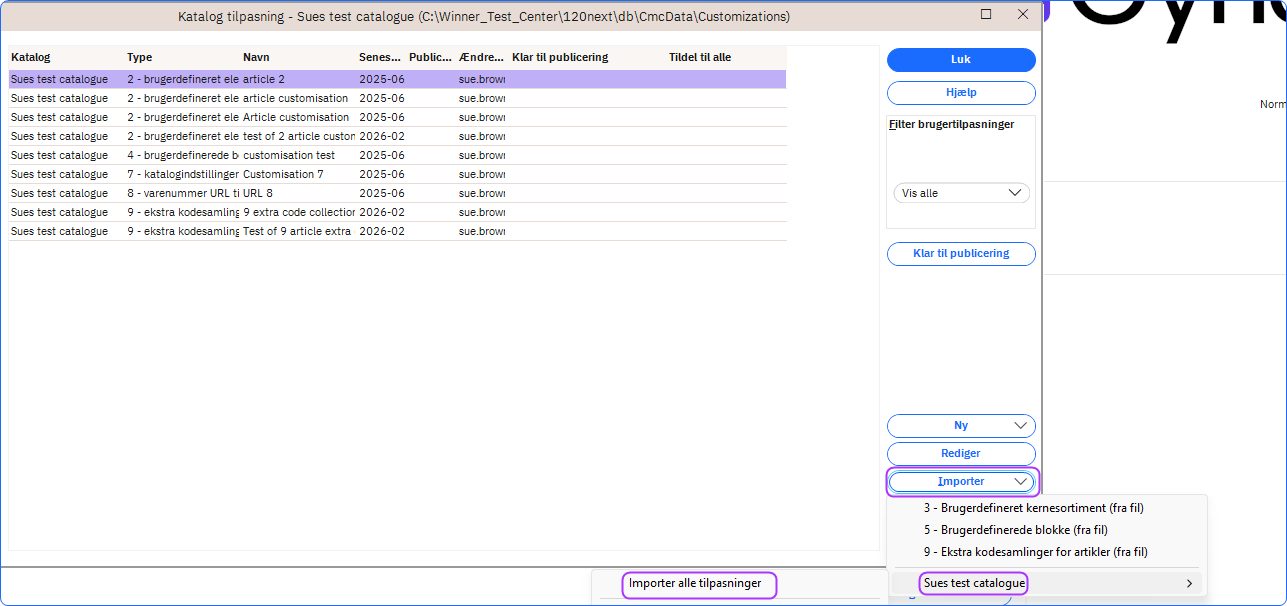Select 9 - Ekstra kodesamlinger for artikler
The width and height of the screenshot is (1287, 606).
click(1035, 552)
